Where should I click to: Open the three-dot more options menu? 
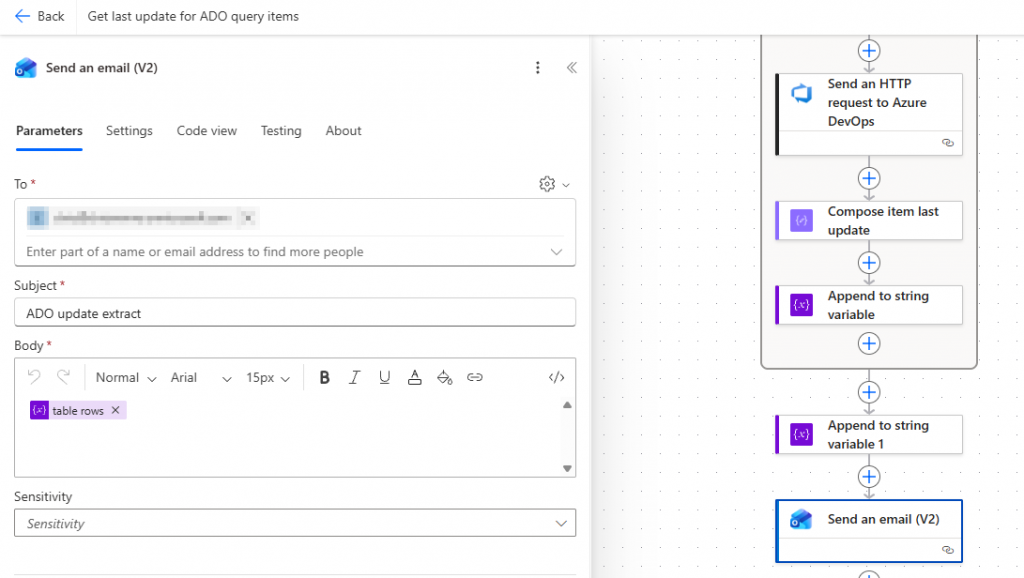(538, 68)
